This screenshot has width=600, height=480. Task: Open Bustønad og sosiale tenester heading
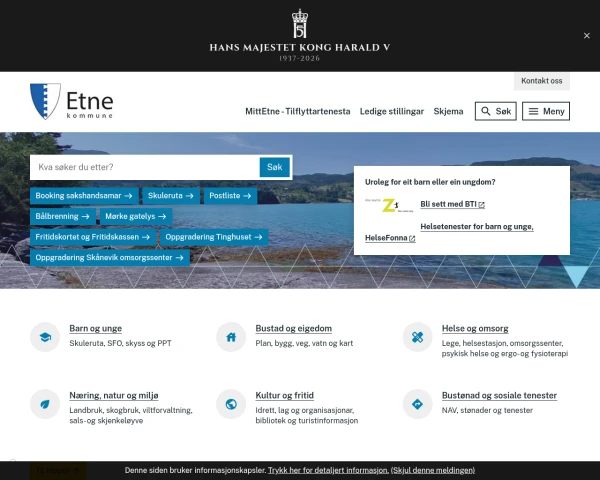tap(499, 395)
